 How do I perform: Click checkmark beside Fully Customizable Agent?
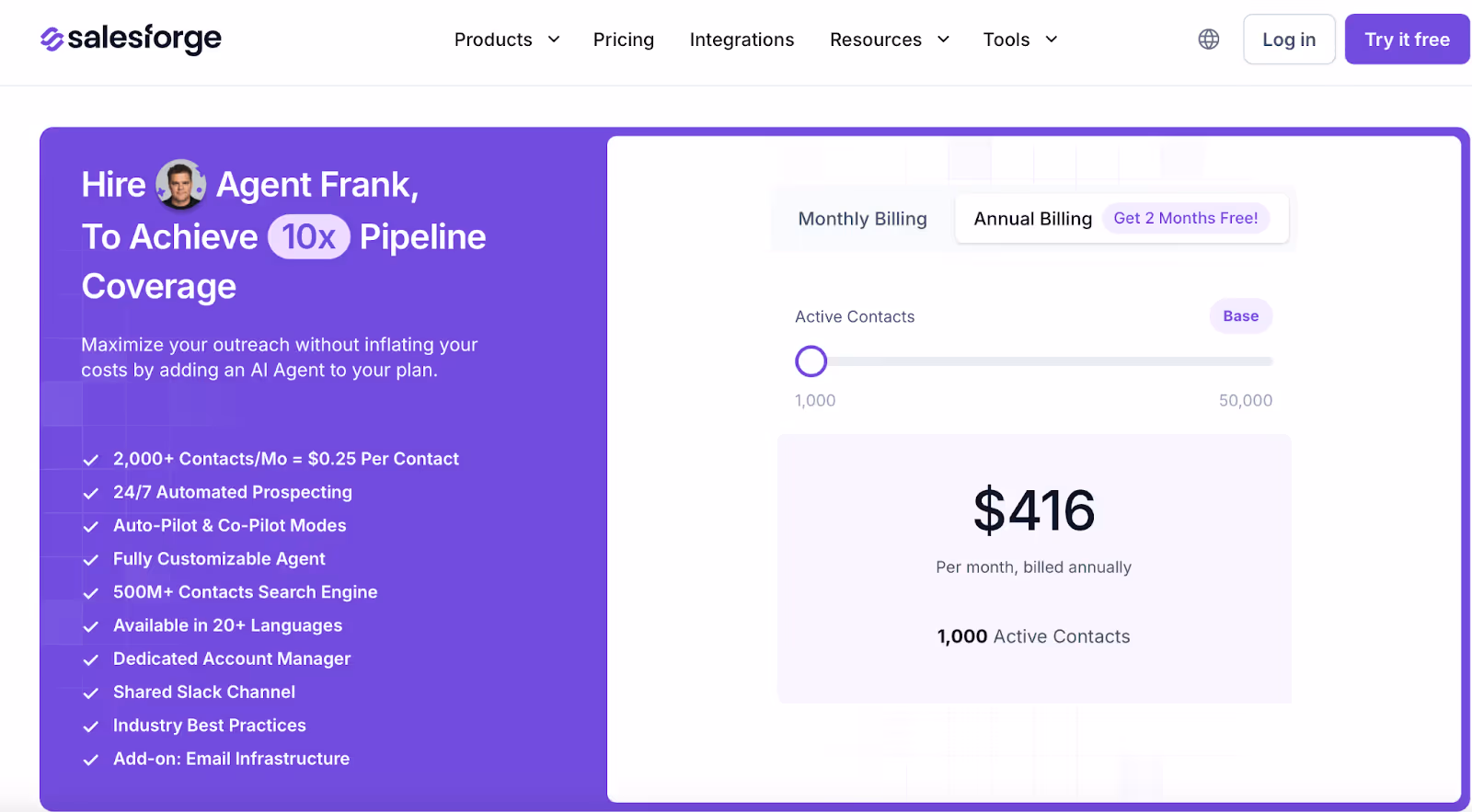(91, 560)
